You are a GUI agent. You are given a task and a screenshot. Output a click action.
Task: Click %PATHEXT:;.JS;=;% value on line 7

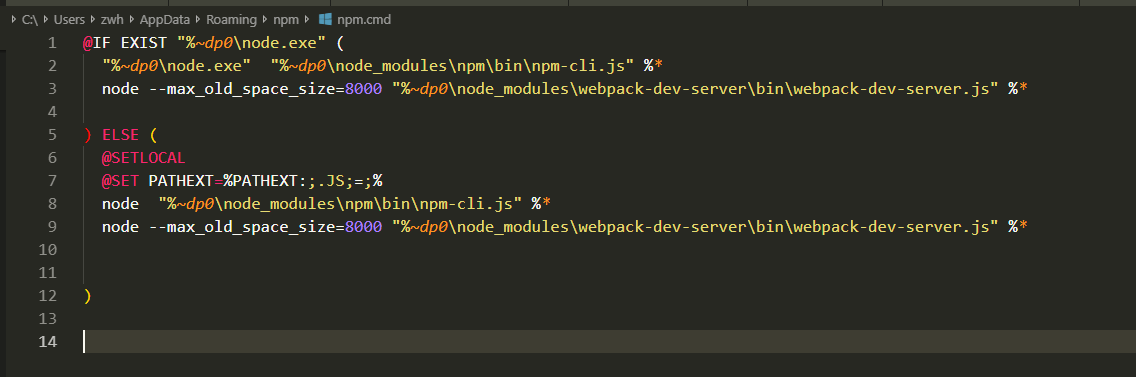[x=303, y=181]
